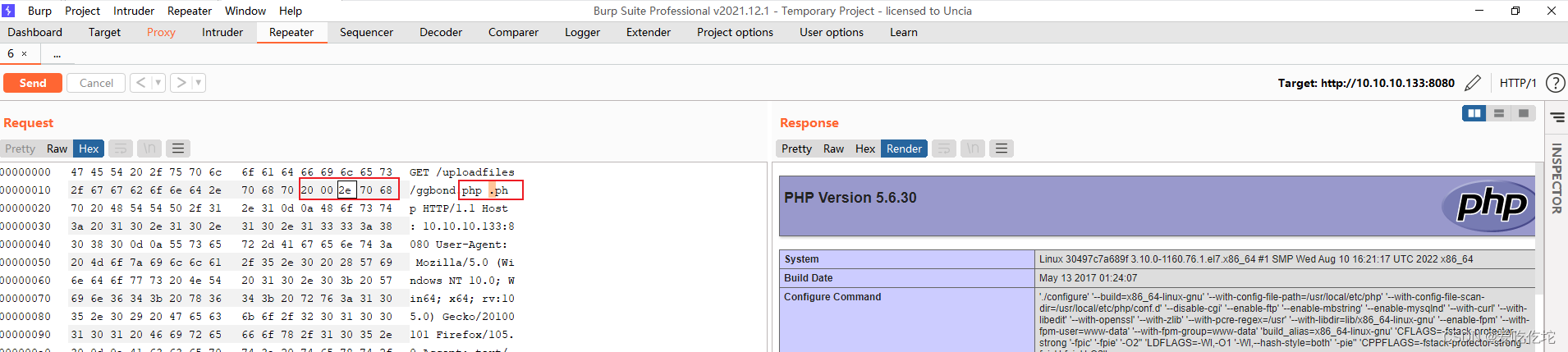Click offset label 00000040 in hex view

click(25, 245)
